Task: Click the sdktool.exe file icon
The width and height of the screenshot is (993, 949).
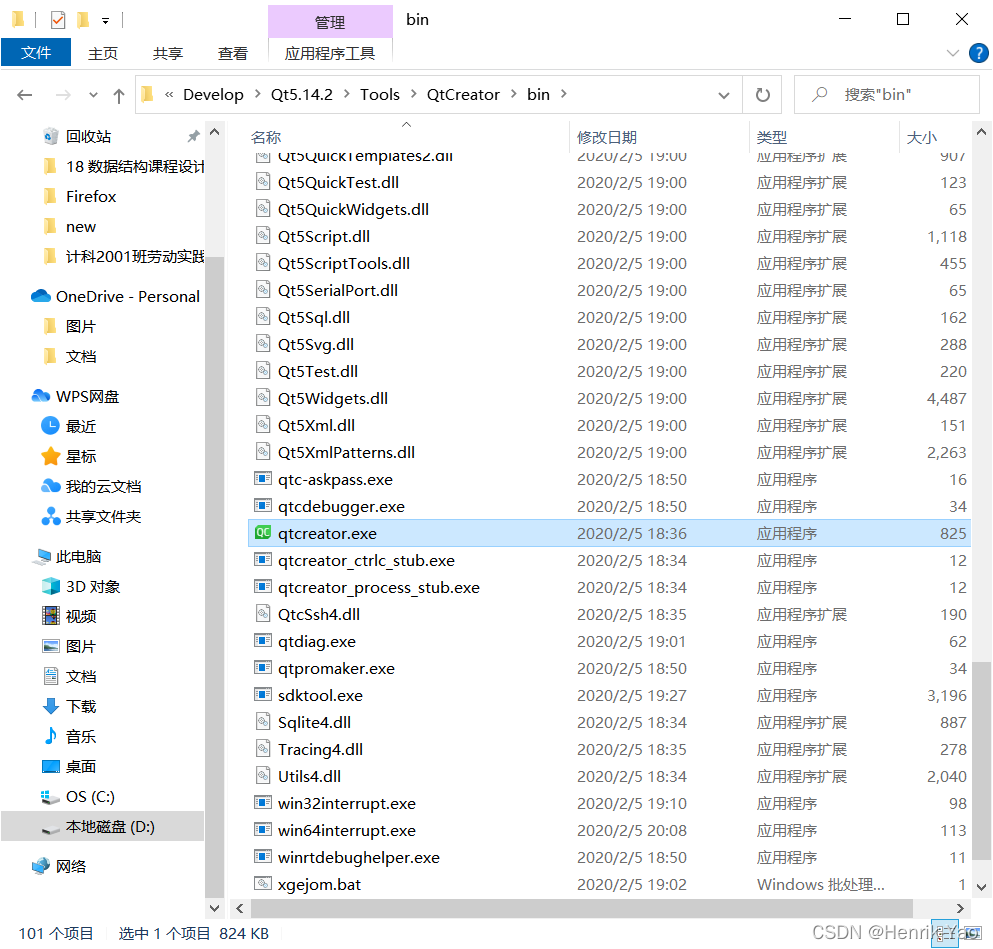Action: tap(262, 694)
